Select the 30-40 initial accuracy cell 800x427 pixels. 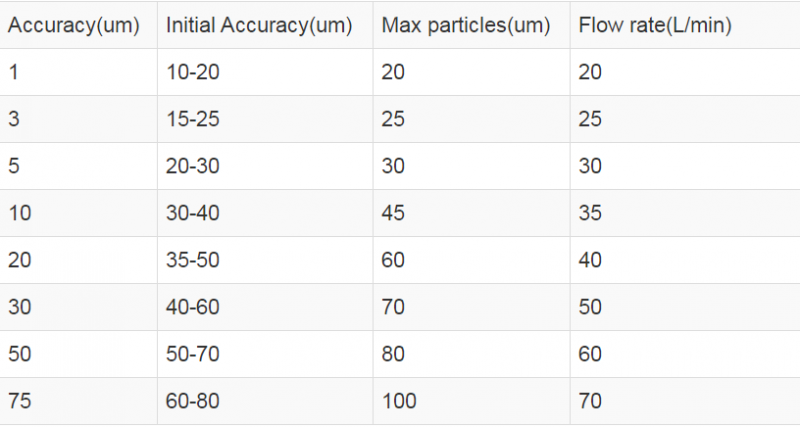192,213
